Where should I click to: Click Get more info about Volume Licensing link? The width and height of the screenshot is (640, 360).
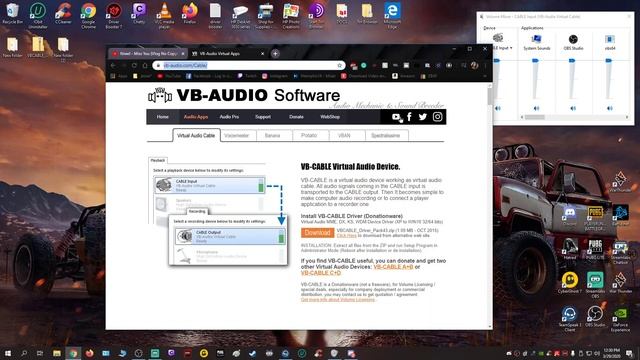coord(338,300)
